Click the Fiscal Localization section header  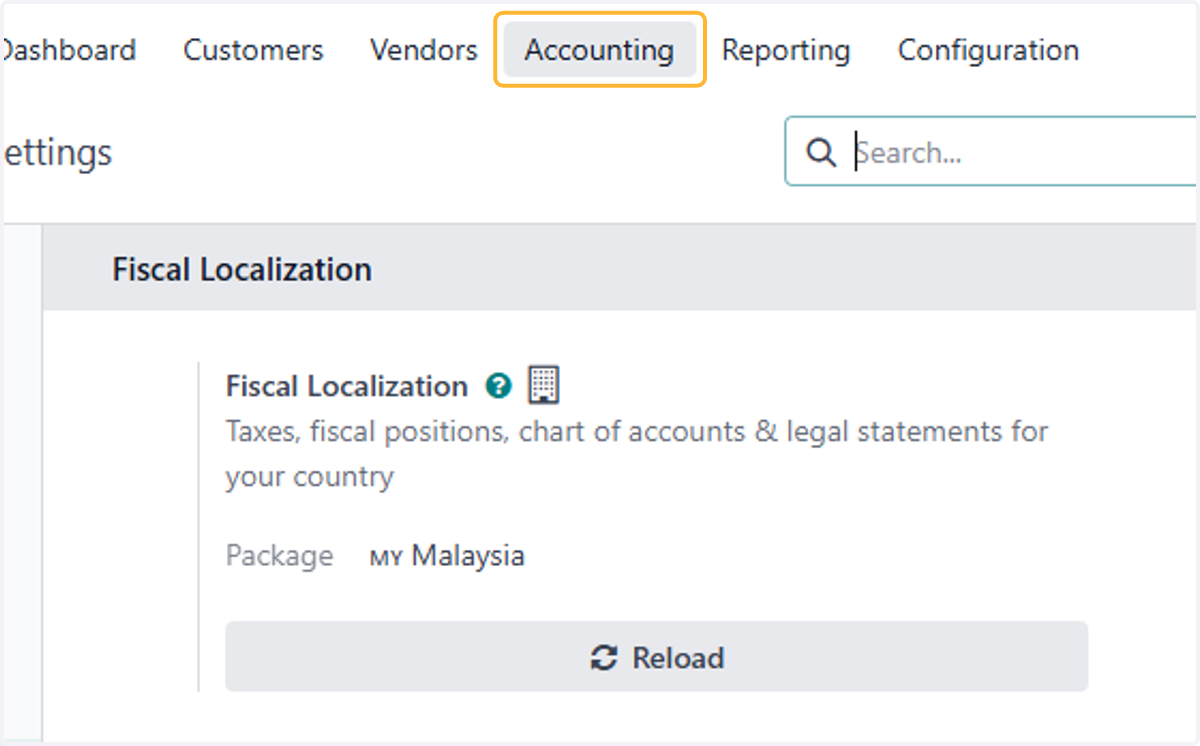click(242, 269)
